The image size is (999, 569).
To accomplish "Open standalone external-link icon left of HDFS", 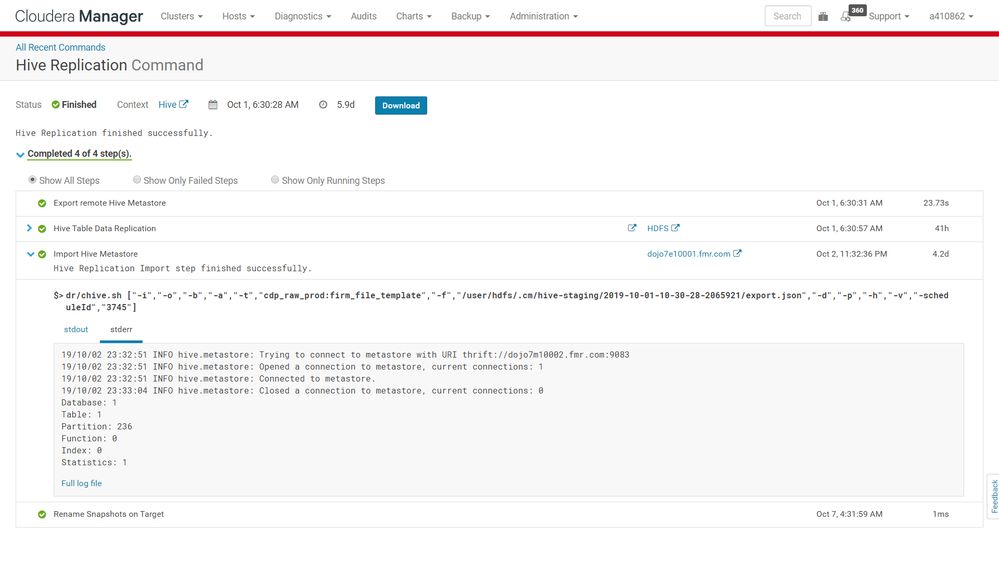I will 632,227.
